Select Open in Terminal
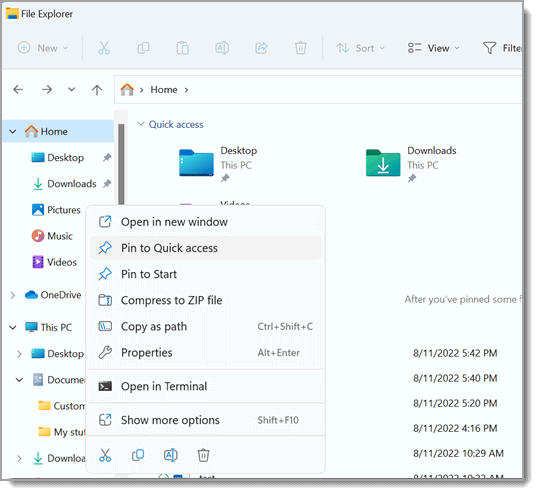Image resolution: width=539 pixels, height=496 pixels. 206,386
